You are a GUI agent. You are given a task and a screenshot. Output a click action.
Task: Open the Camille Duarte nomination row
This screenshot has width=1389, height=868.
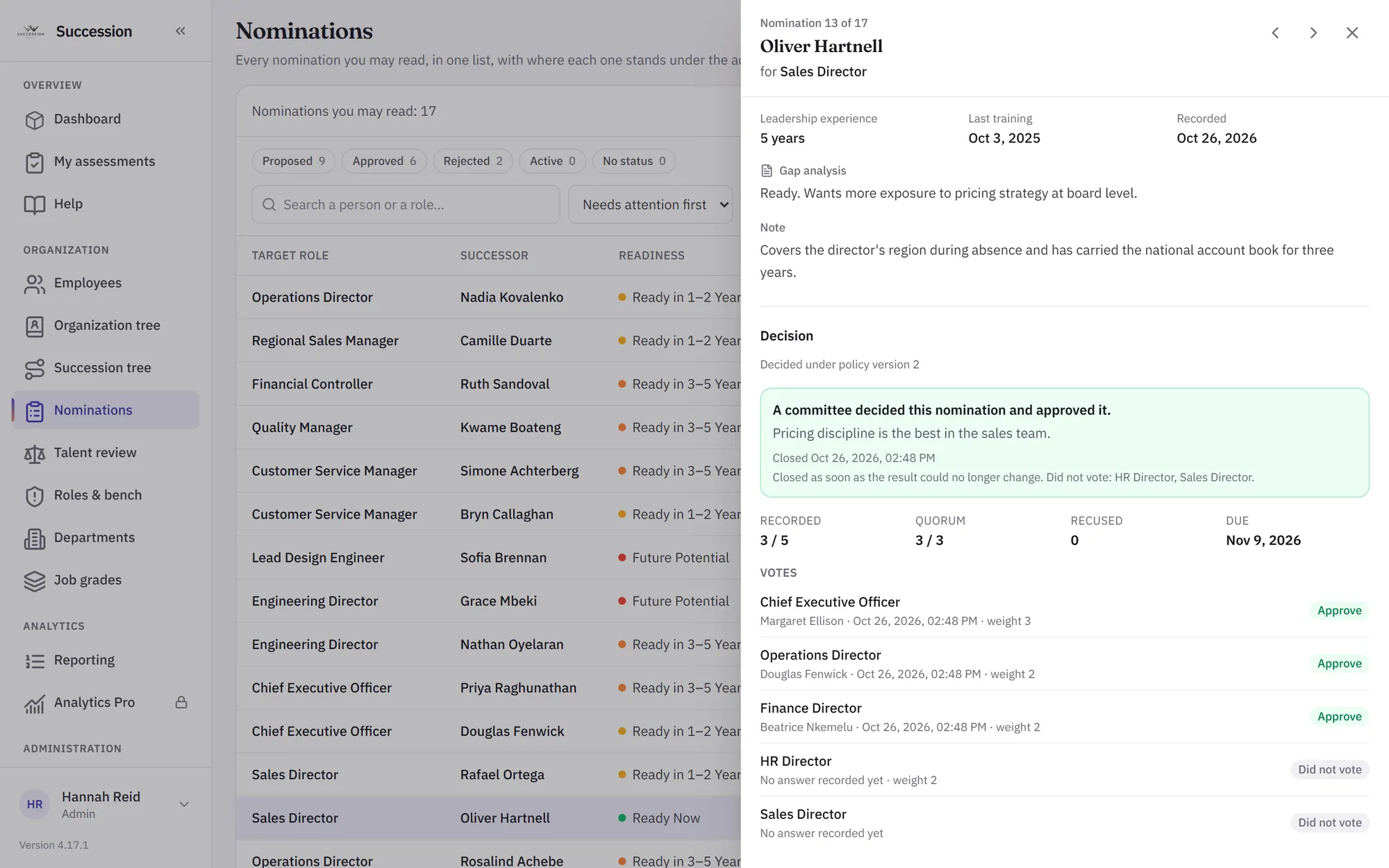[x=489, y=341]
